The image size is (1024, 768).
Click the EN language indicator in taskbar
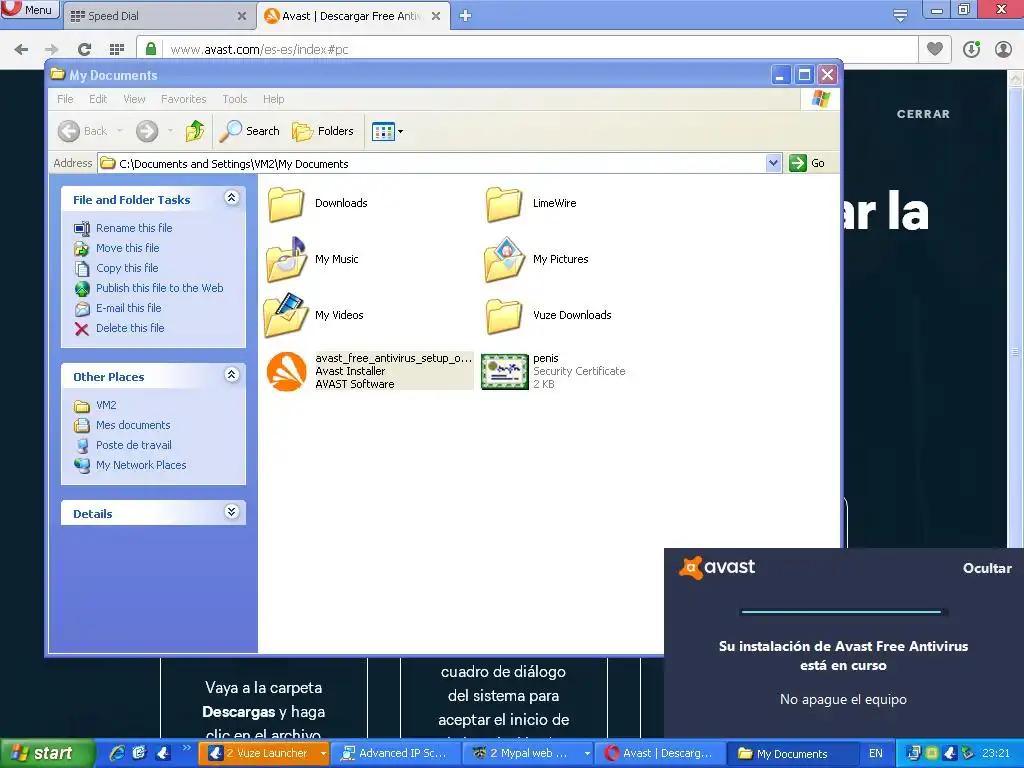[875, 754]
